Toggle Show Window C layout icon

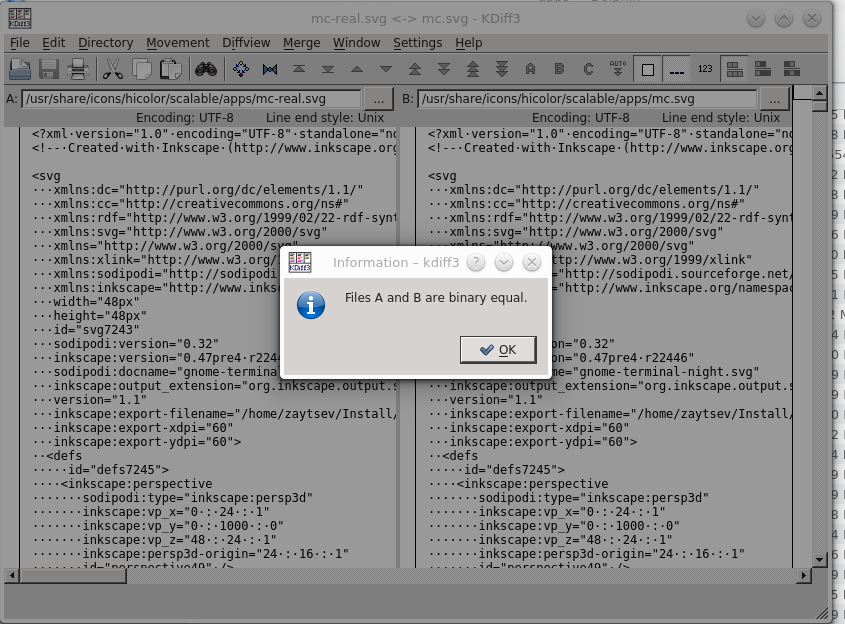tap(792, 69)
